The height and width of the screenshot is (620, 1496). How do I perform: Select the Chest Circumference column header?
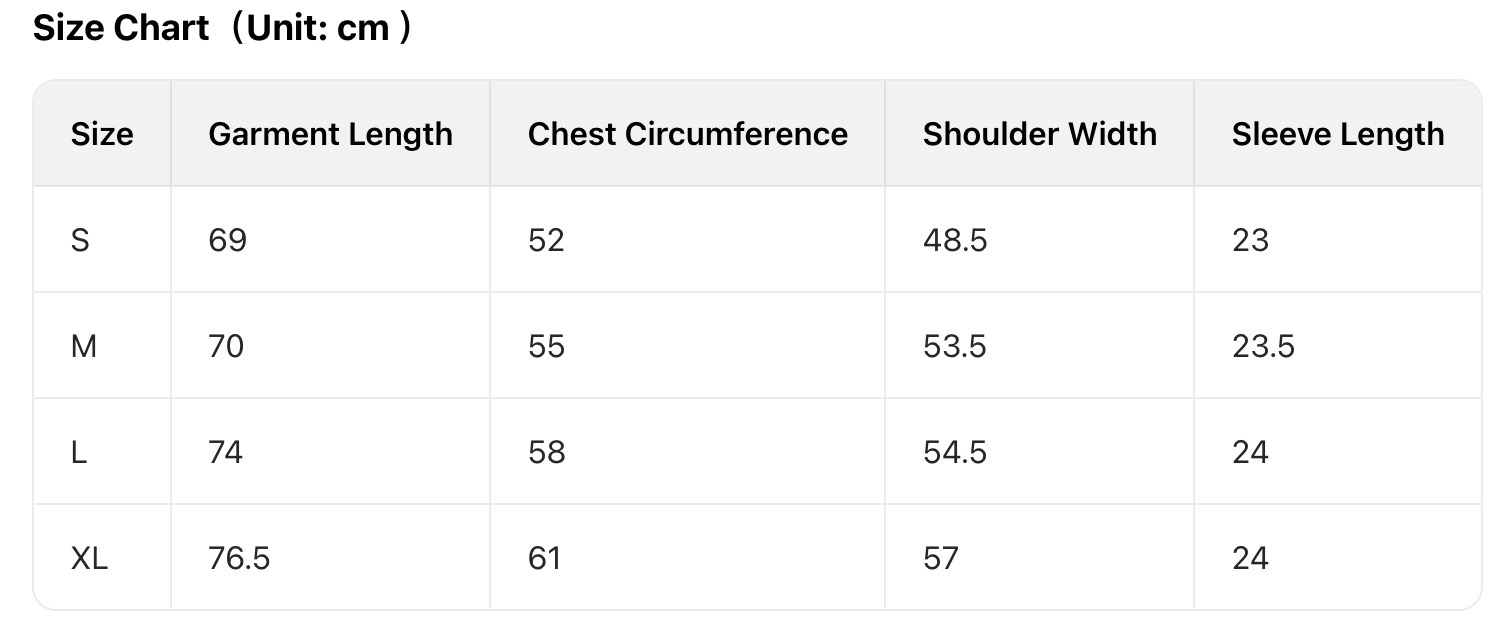coord(687,134)
